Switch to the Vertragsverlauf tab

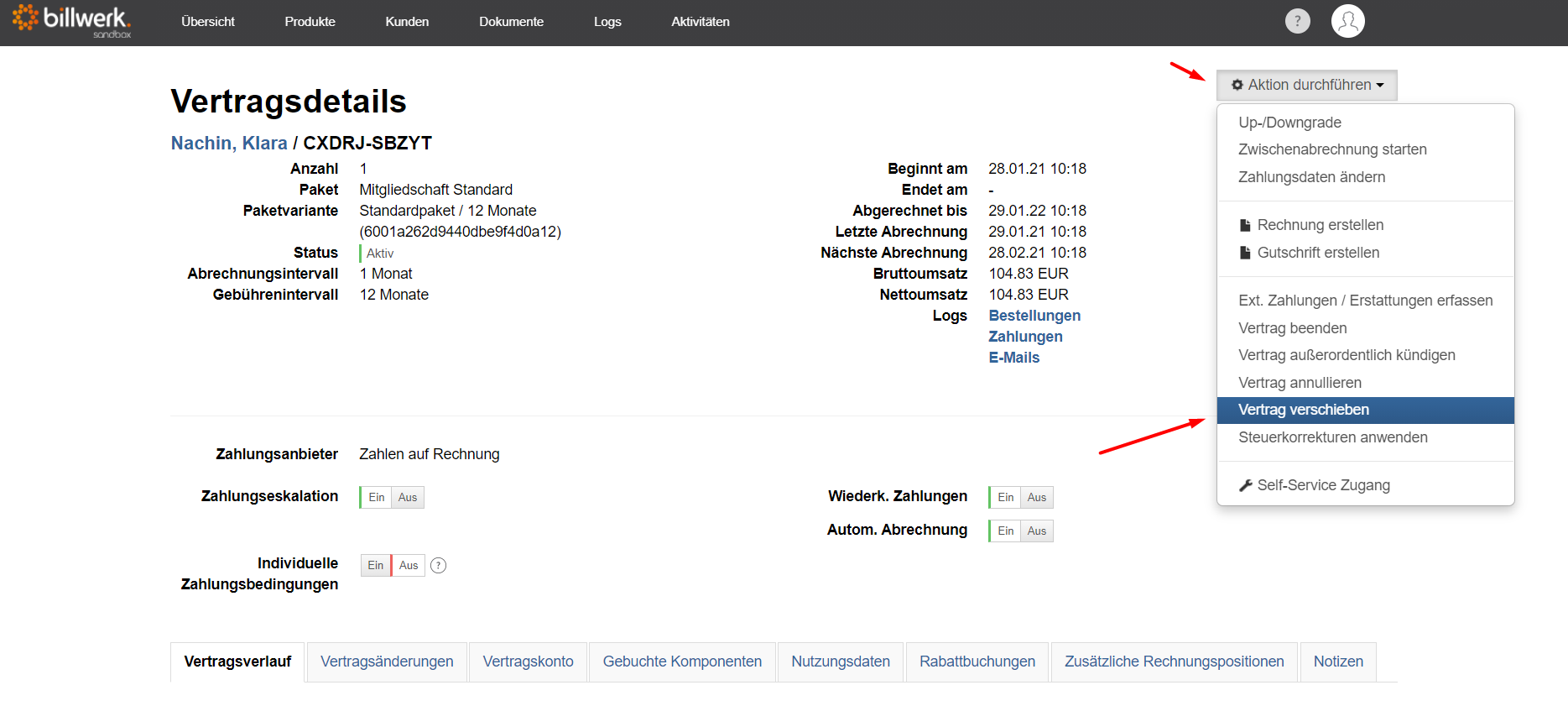[x=237, y=662]
